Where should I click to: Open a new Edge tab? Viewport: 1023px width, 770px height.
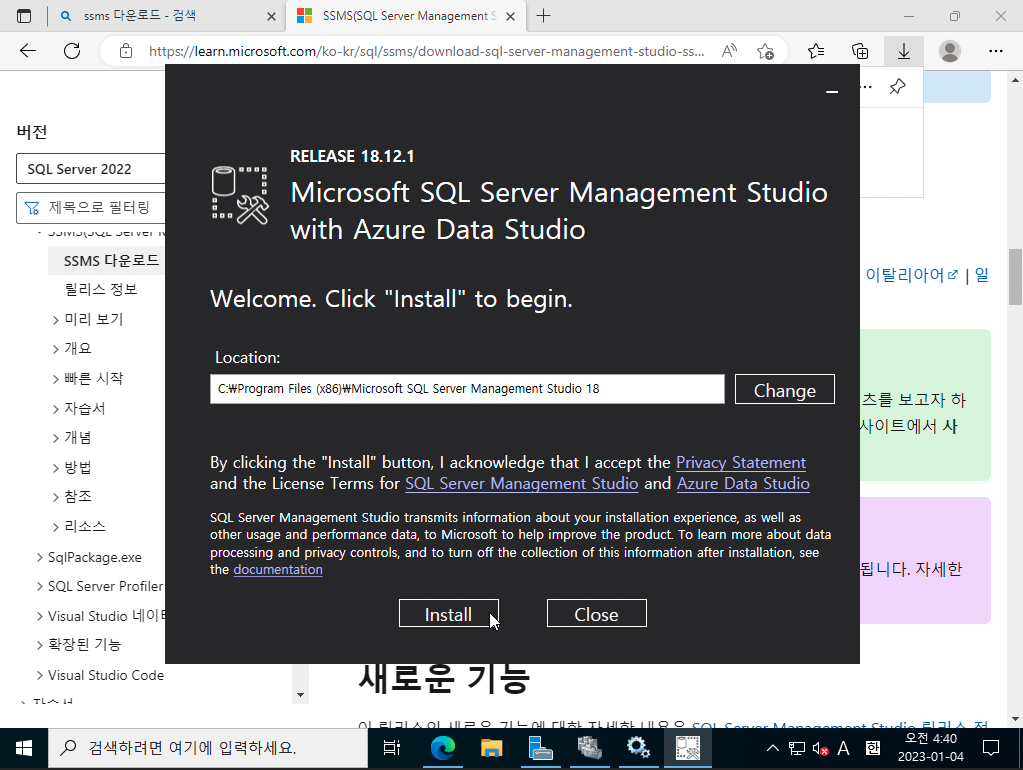(543, 16)
